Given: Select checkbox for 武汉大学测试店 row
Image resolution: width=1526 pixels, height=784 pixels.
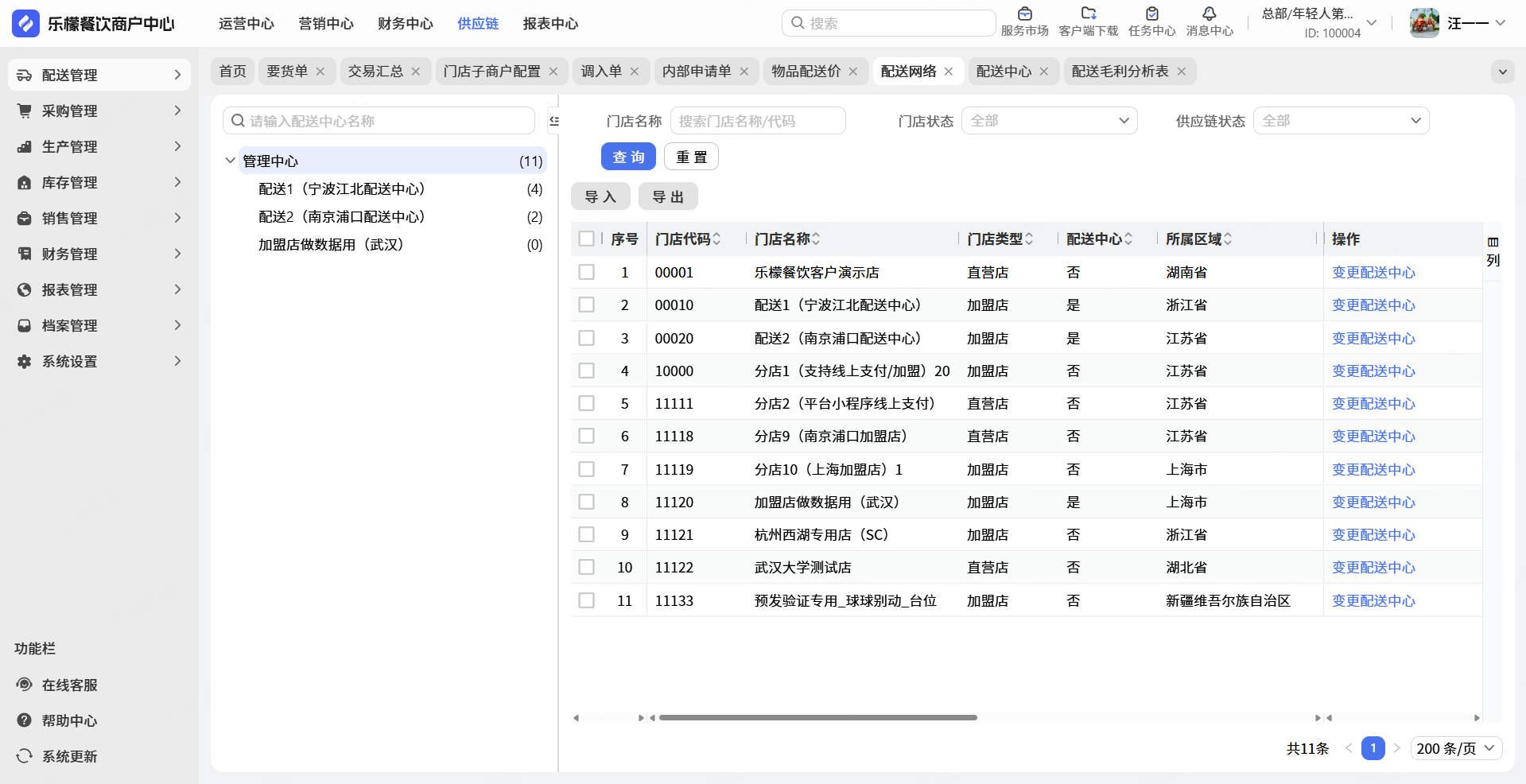Looking at the screenshot, I should 587,567.
